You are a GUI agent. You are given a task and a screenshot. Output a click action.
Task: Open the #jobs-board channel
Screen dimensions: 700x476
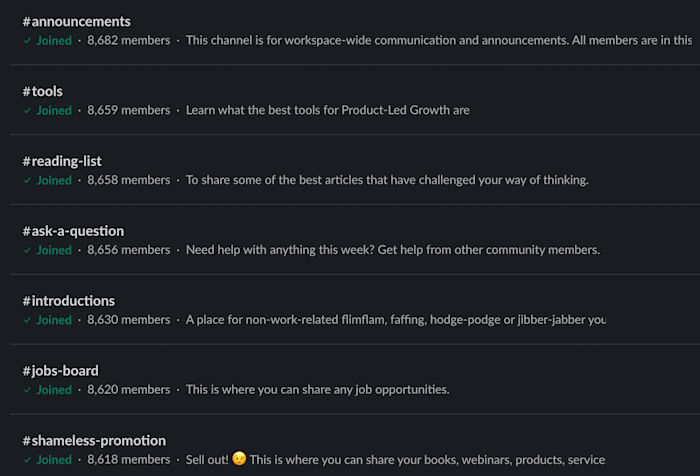60,371
